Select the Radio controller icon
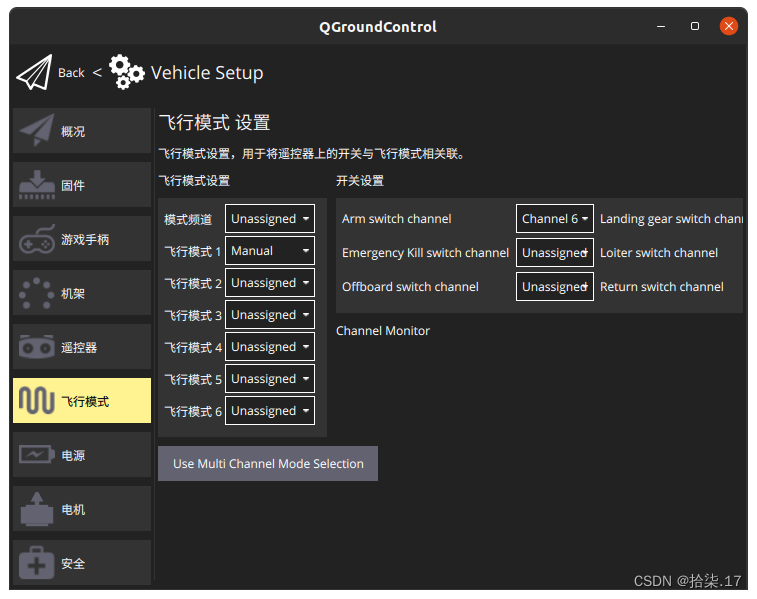Screen dimensions: 757x599 (37, 347)
